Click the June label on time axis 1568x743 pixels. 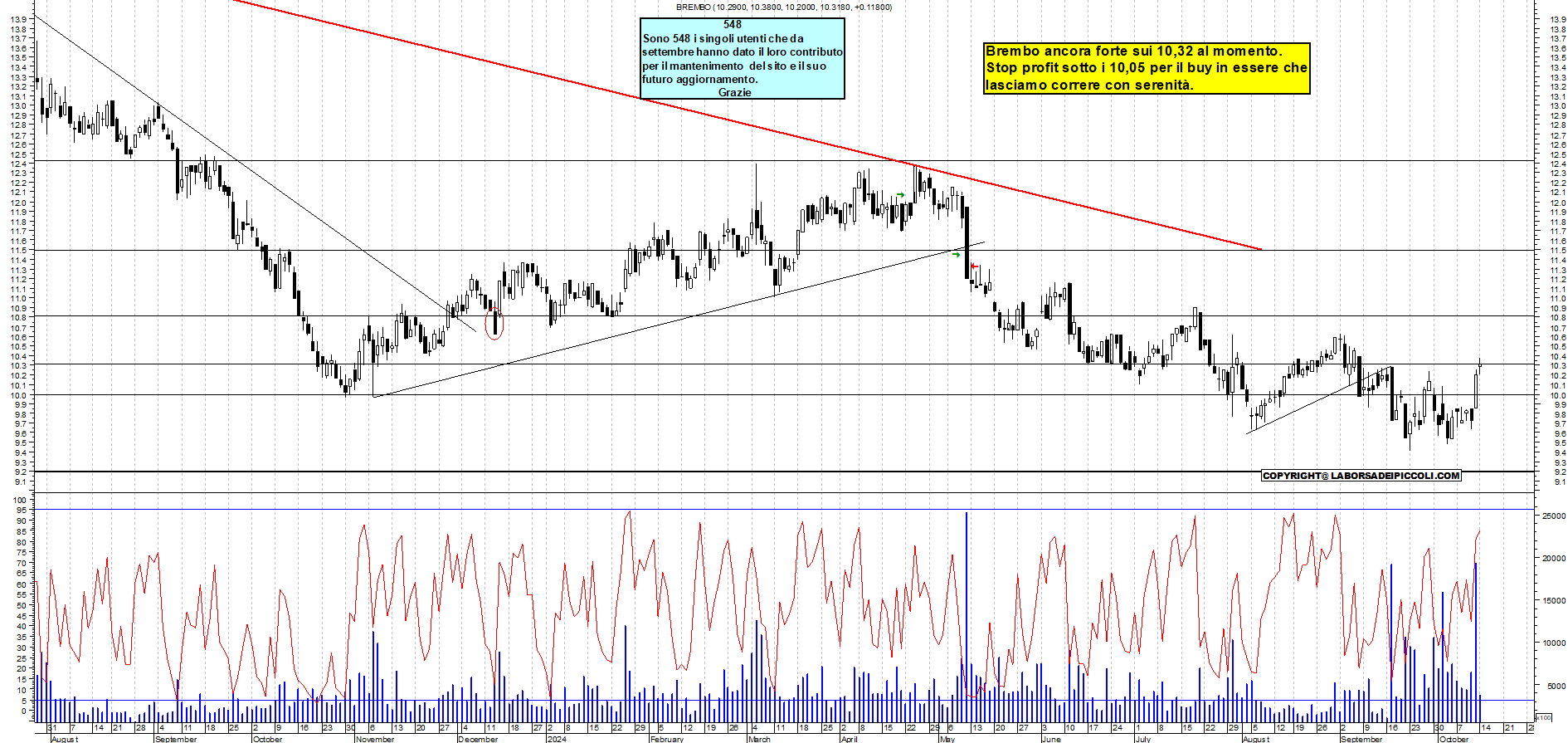[x=1050, y=739]
